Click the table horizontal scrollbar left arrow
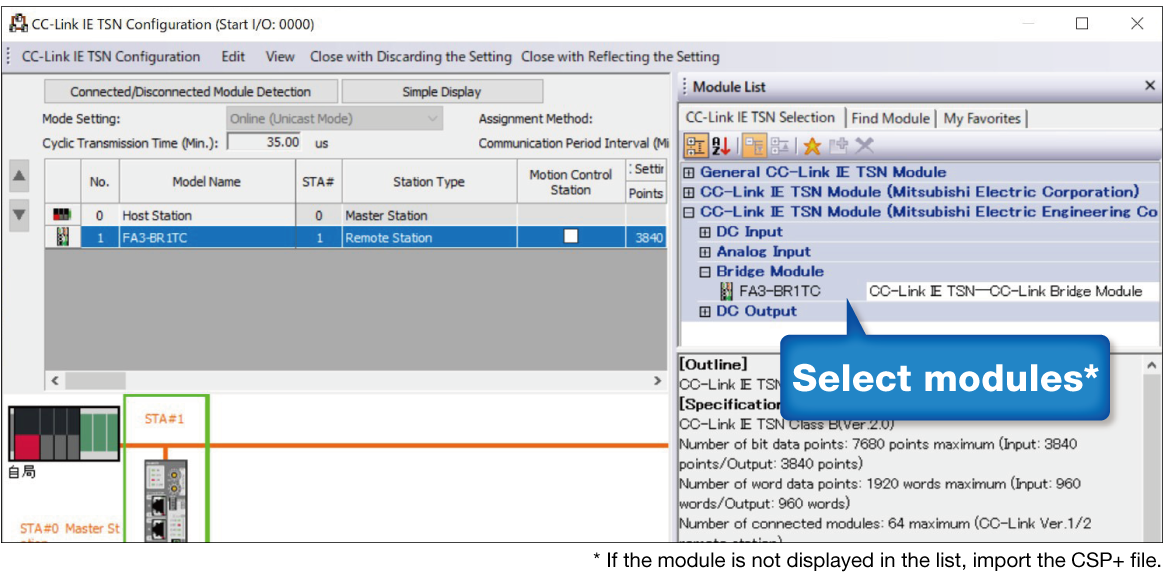Image resolution: width=1174 pixels, height=577 pixels. click(54, 380)
